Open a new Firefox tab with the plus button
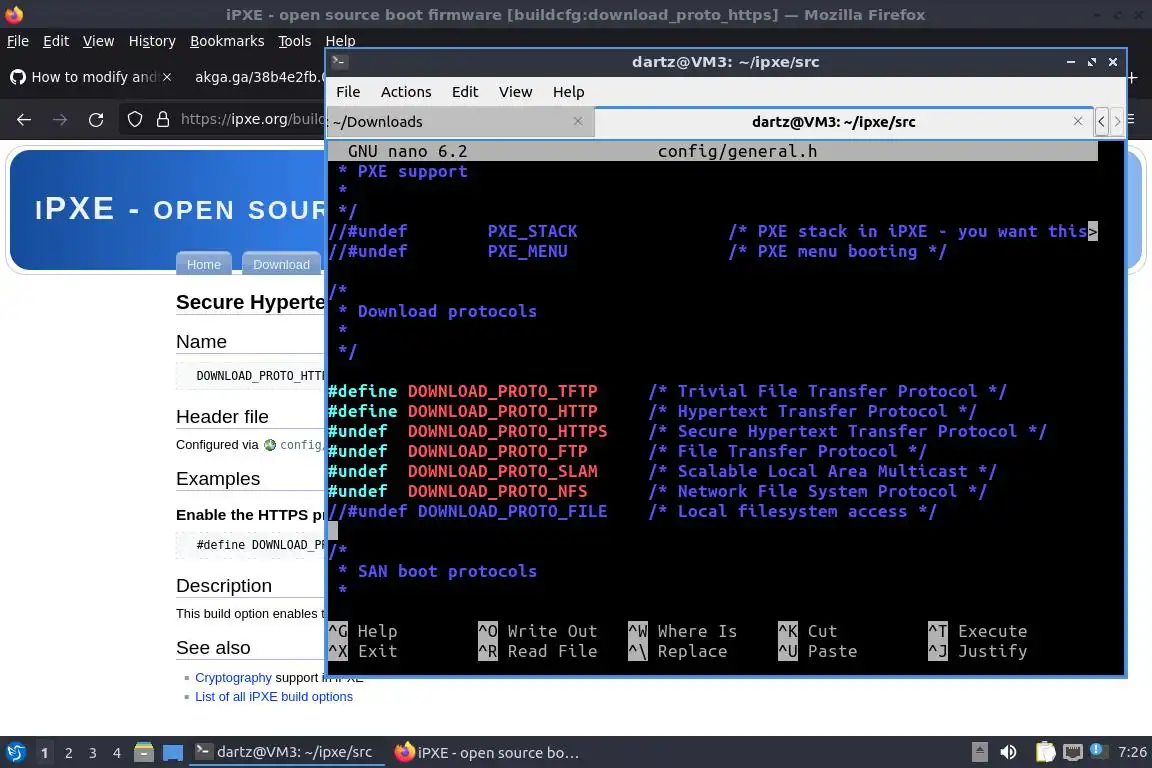 [x=1133, y=77]
